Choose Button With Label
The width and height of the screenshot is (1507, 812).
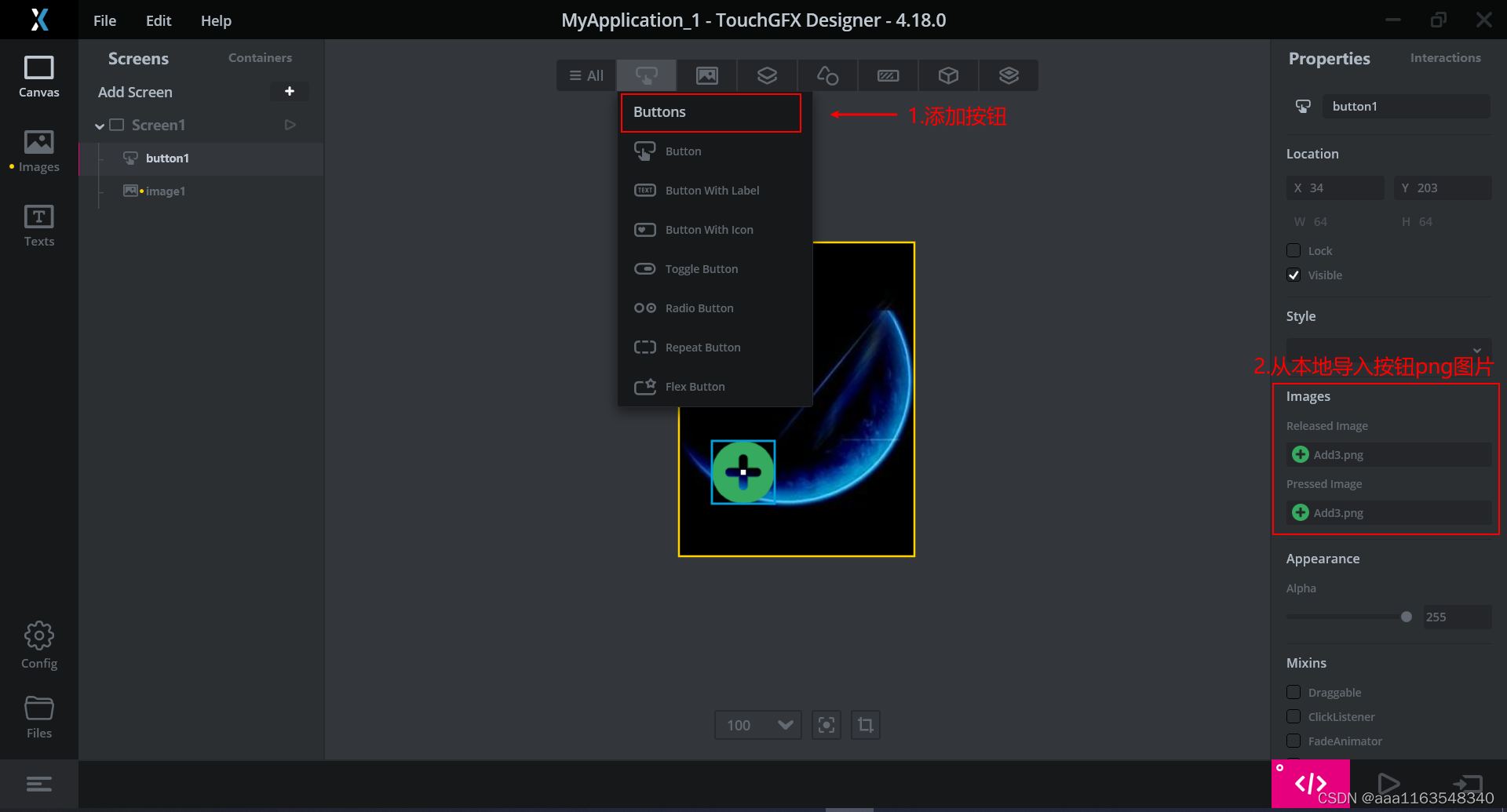714,190
